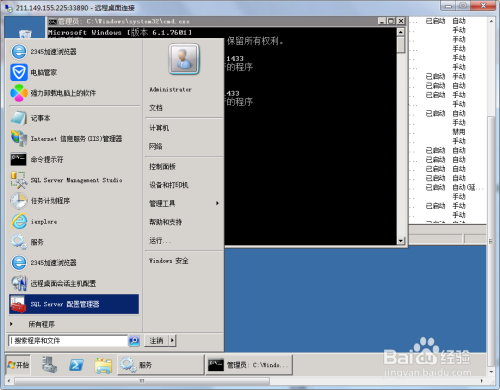The width and height of the screenshot is (500, 390).
Task: Click cmd window scrollbar down arrow
Action: (401, 241)
